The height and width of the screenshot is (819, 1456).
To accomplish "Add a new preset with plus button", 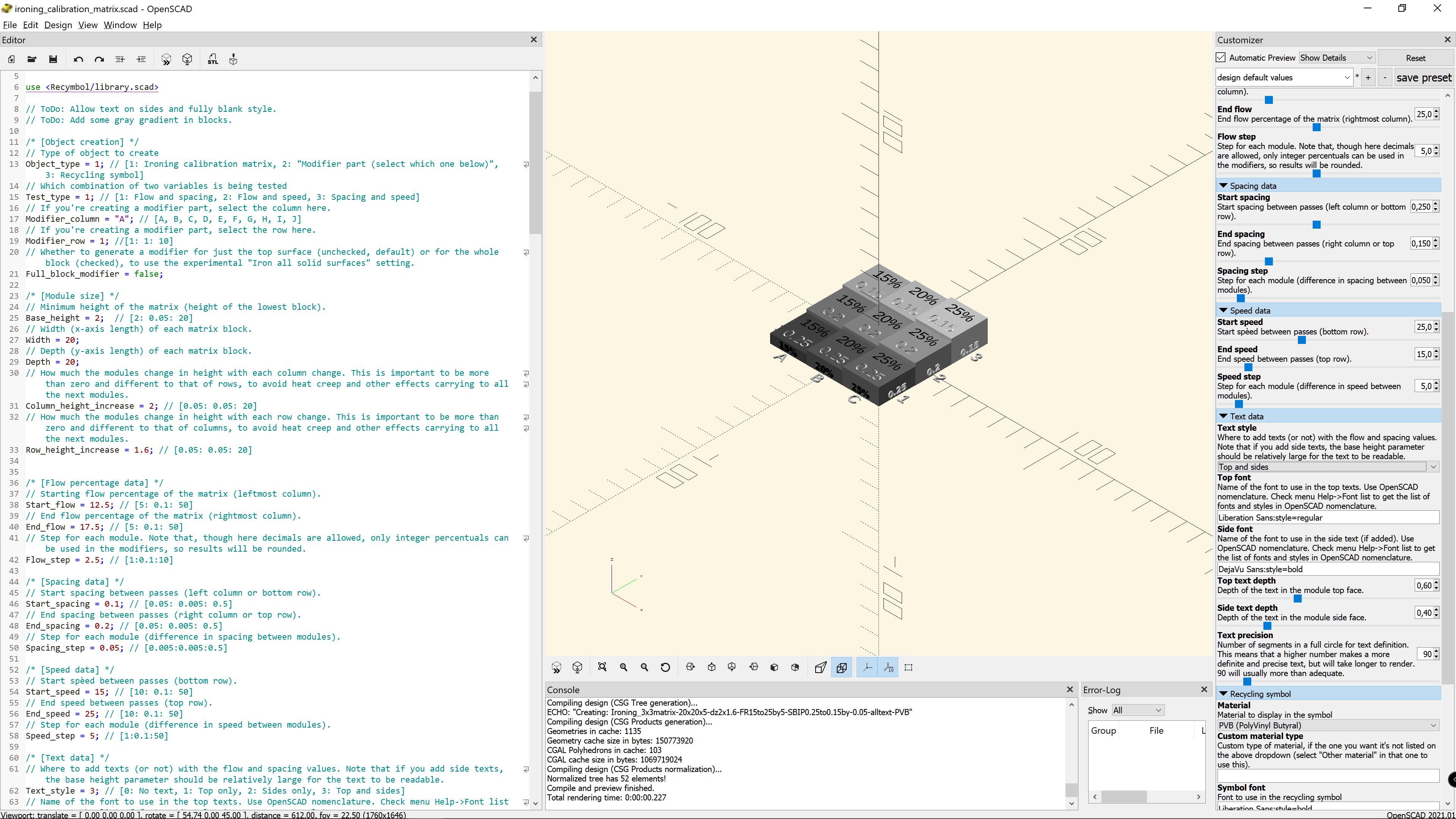I will [x=1368, y=77].
